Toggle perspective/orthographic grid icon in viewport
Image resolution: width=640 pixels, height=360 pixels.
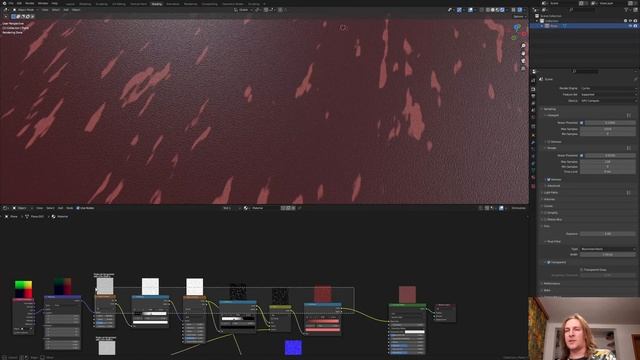(x=523, y=68)
